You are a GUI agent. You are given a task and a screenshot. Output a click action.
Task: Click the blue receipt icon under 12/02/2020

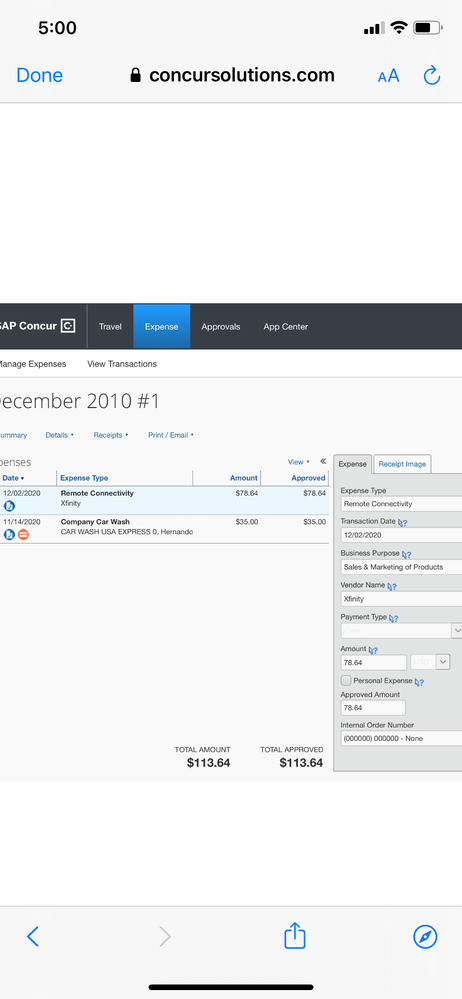coord(9,506)
